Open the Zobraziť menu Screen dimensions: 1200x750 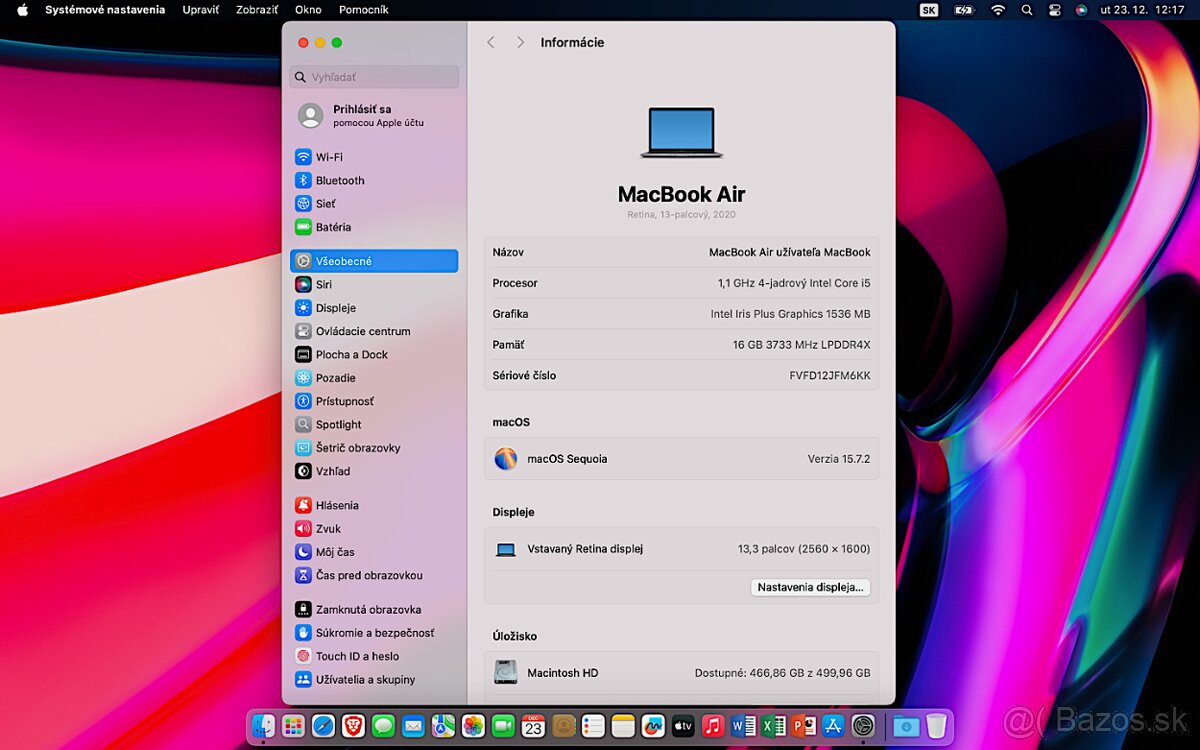(x=256, y=9)
